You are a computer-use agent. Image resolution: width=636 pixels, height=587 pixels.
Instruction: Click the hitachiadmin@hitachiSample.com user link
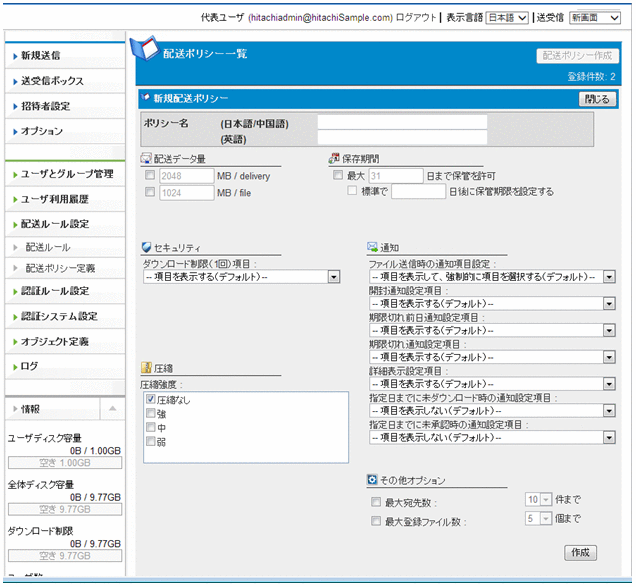(x=320, y=18)
